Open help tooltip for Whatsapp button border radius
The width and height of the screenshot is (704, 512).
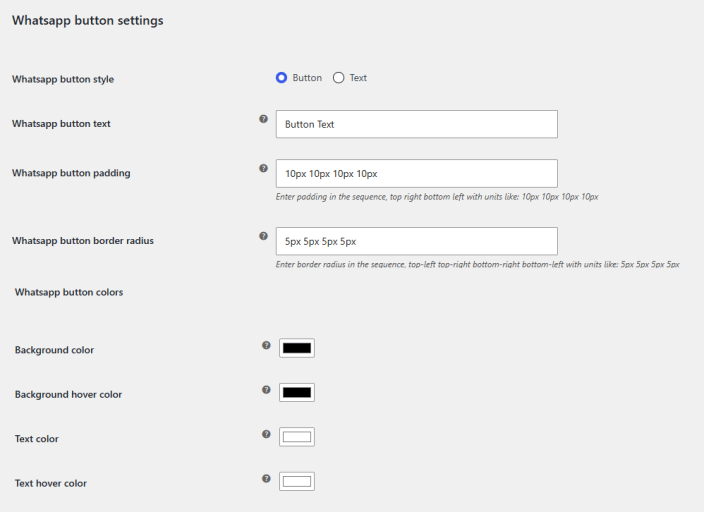(264, 236)
